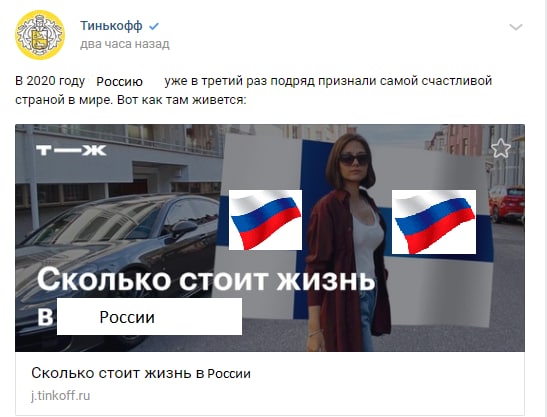This screenshot has width=547, height=417.
Task: Click the white 'России' label box on the image
Action: [x=149, y=317]
